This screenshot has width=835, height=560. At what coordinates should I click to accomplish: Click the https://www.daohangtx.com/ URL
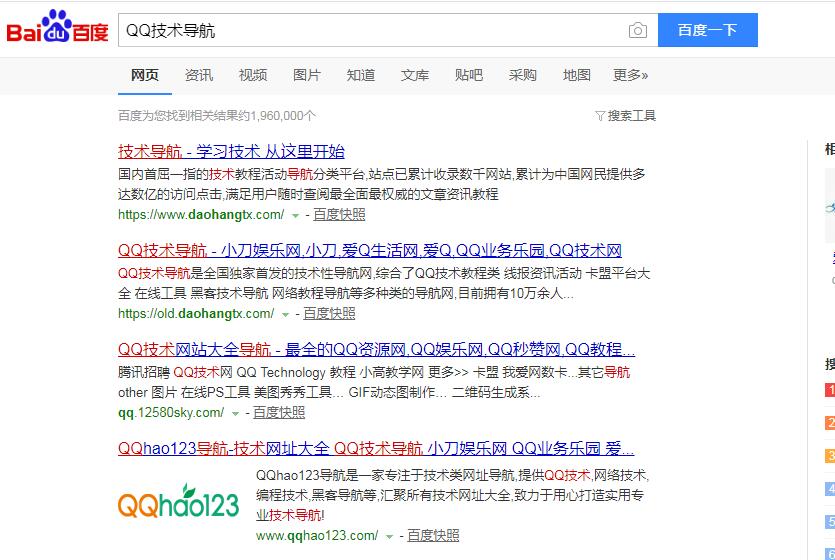coord(201,215)
